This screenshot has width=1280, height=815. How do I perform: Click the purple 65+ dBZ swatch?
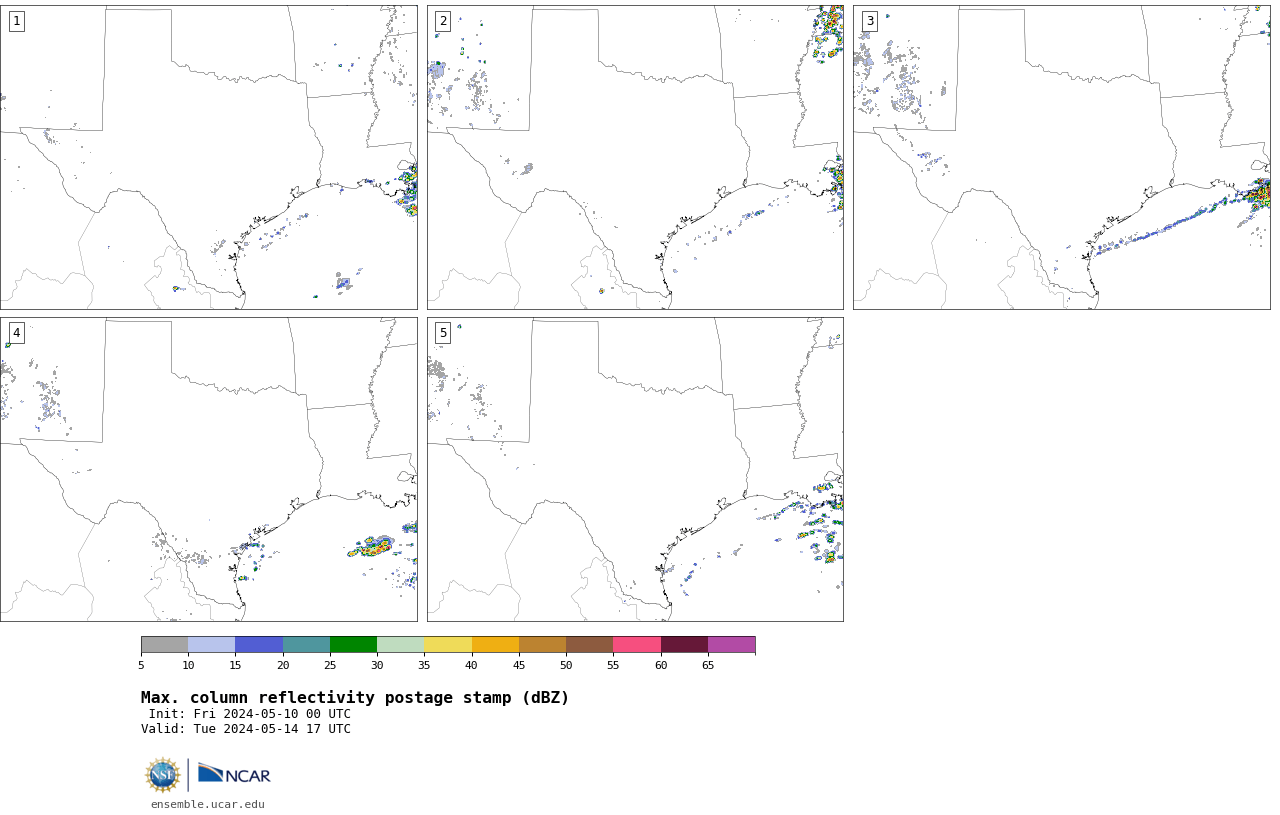(x=731, y=644)
